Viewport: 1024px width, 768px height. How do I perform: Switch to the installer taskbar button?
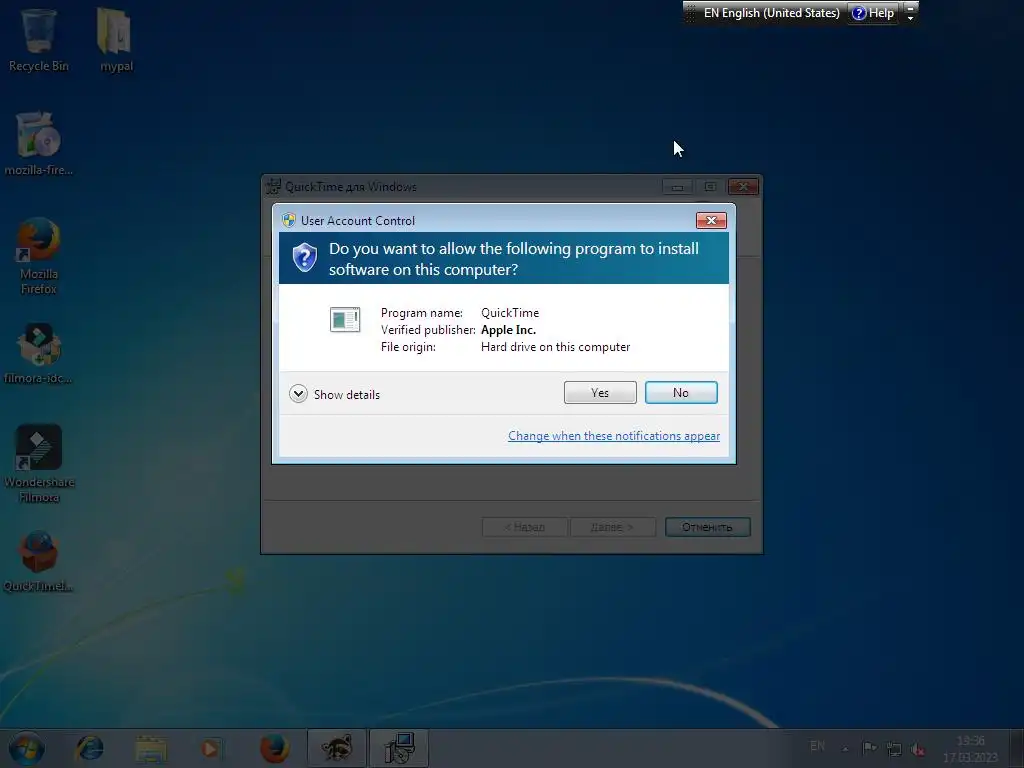tap(399, 748)
